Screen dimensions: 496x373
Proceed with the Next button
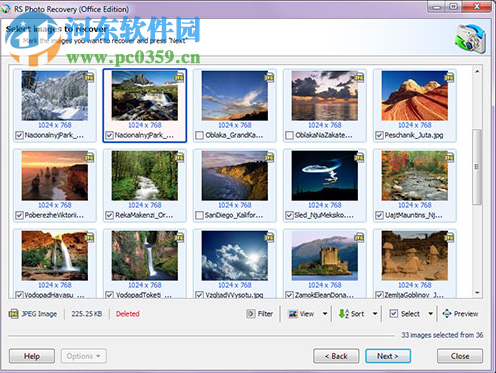[x=388, y=356]
